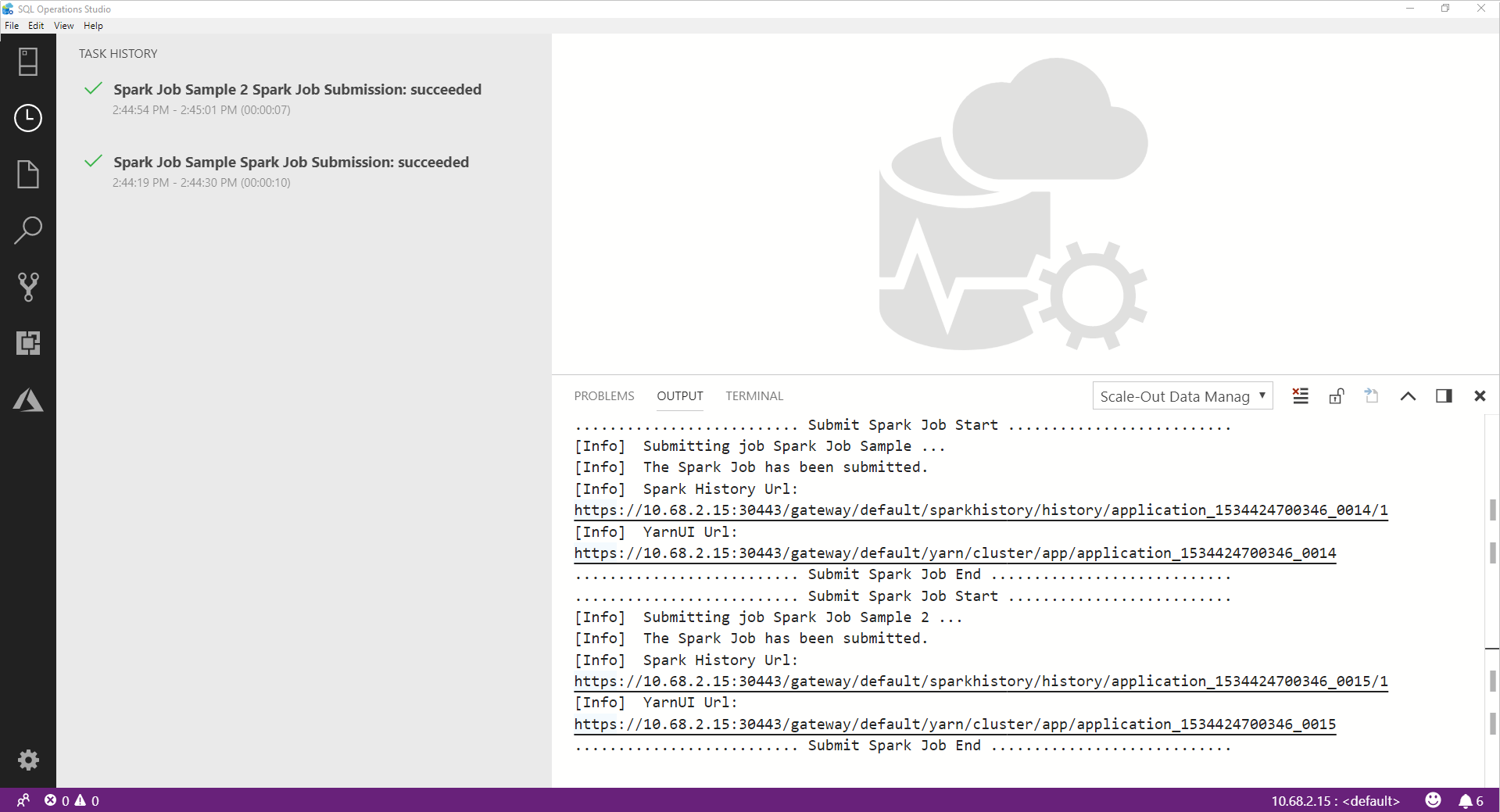Viewport: 1500px width, 812px height.
Task: Open the Servers view in the sidebar
Action: coord(28,62)
